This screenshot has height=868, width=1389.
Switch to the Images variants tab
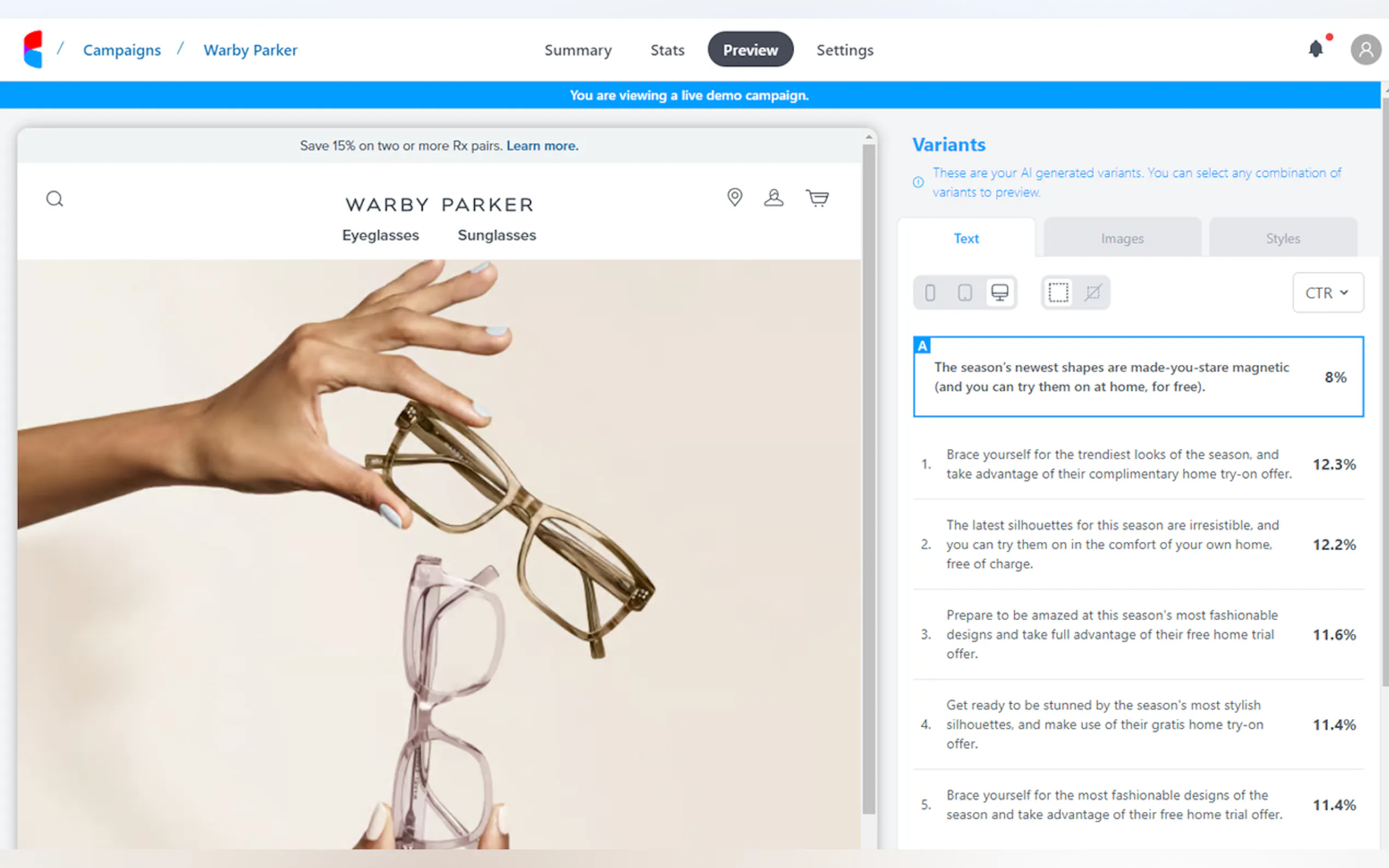click(1122, 238)
